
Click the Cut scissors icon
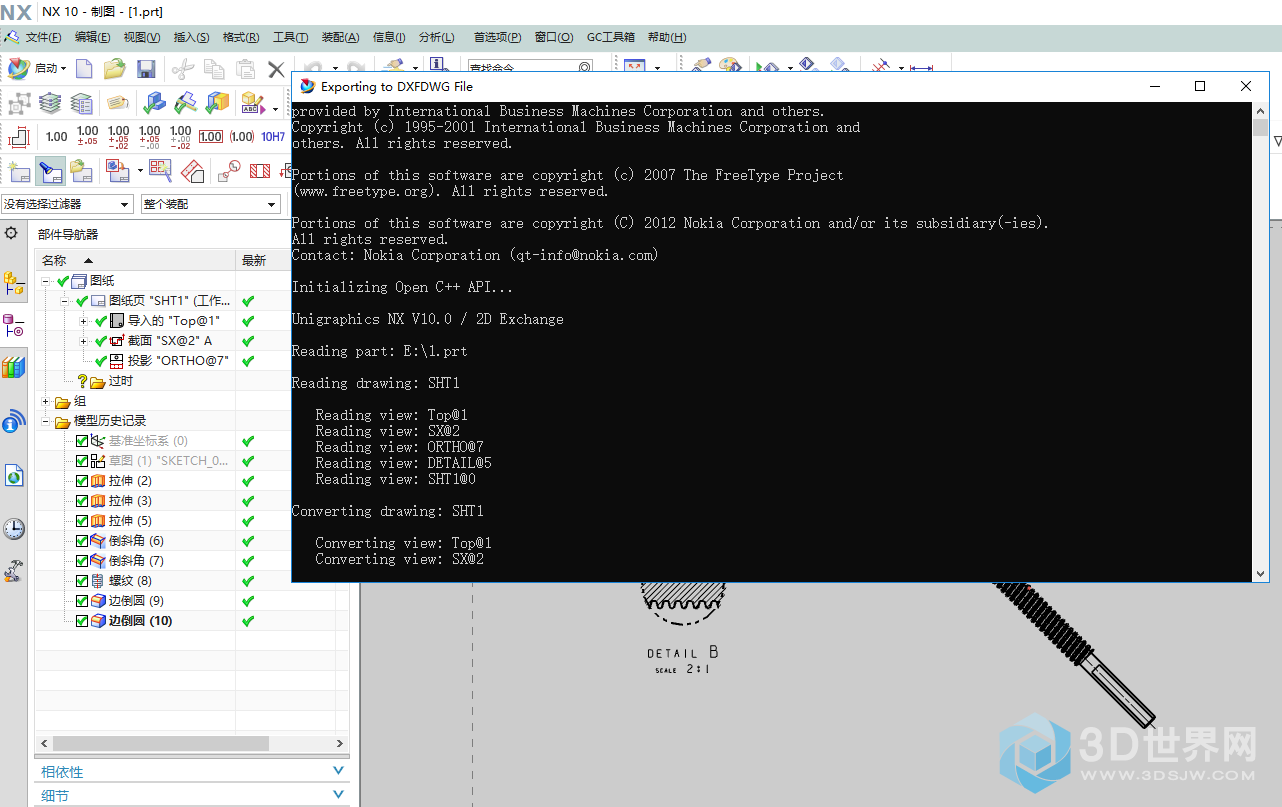(182, 69)
